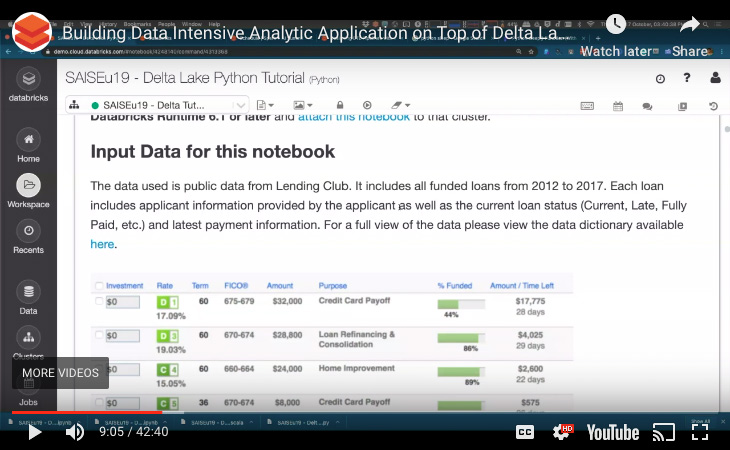Sort by the Term column header
The height and width of the screenshot is (450, 730).
(x=200, y=285)
